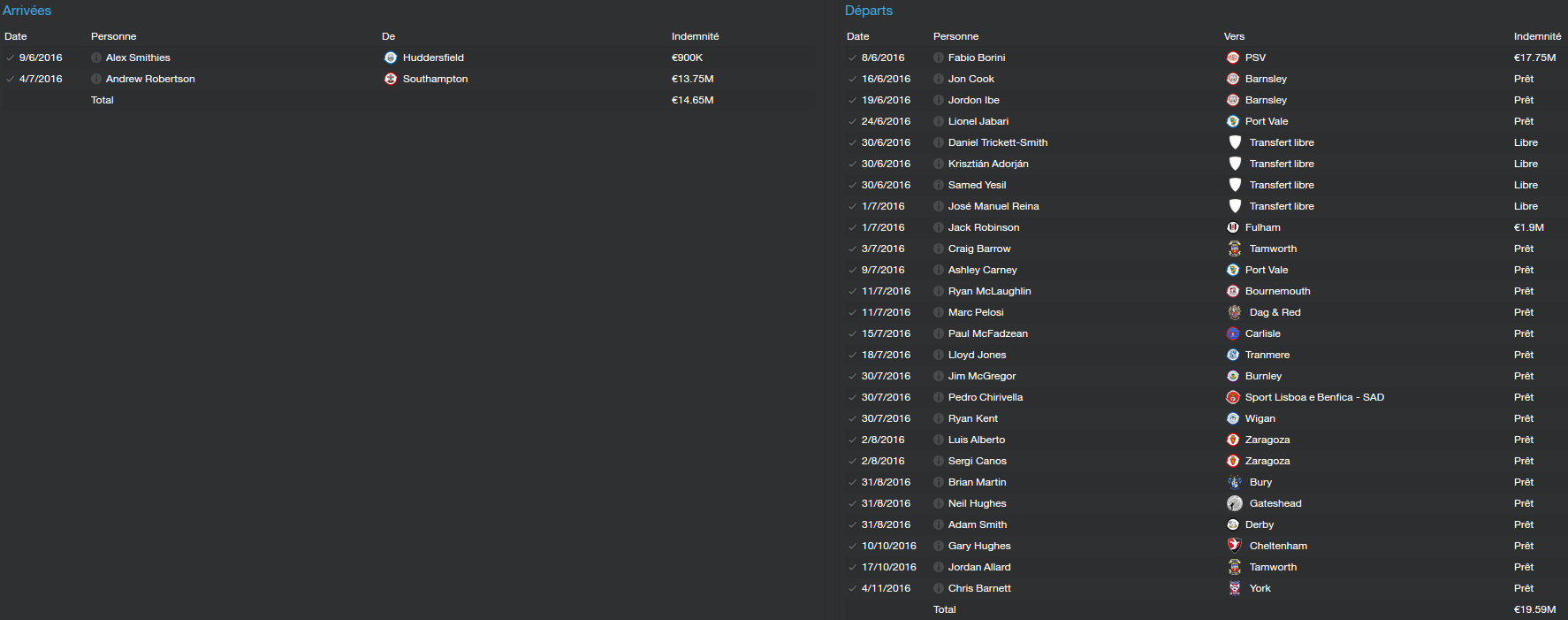Click the checkmark next to 9/6/2016 arrival
The width and height of the screenshot is (1568, 620).
tap(10, 57)
